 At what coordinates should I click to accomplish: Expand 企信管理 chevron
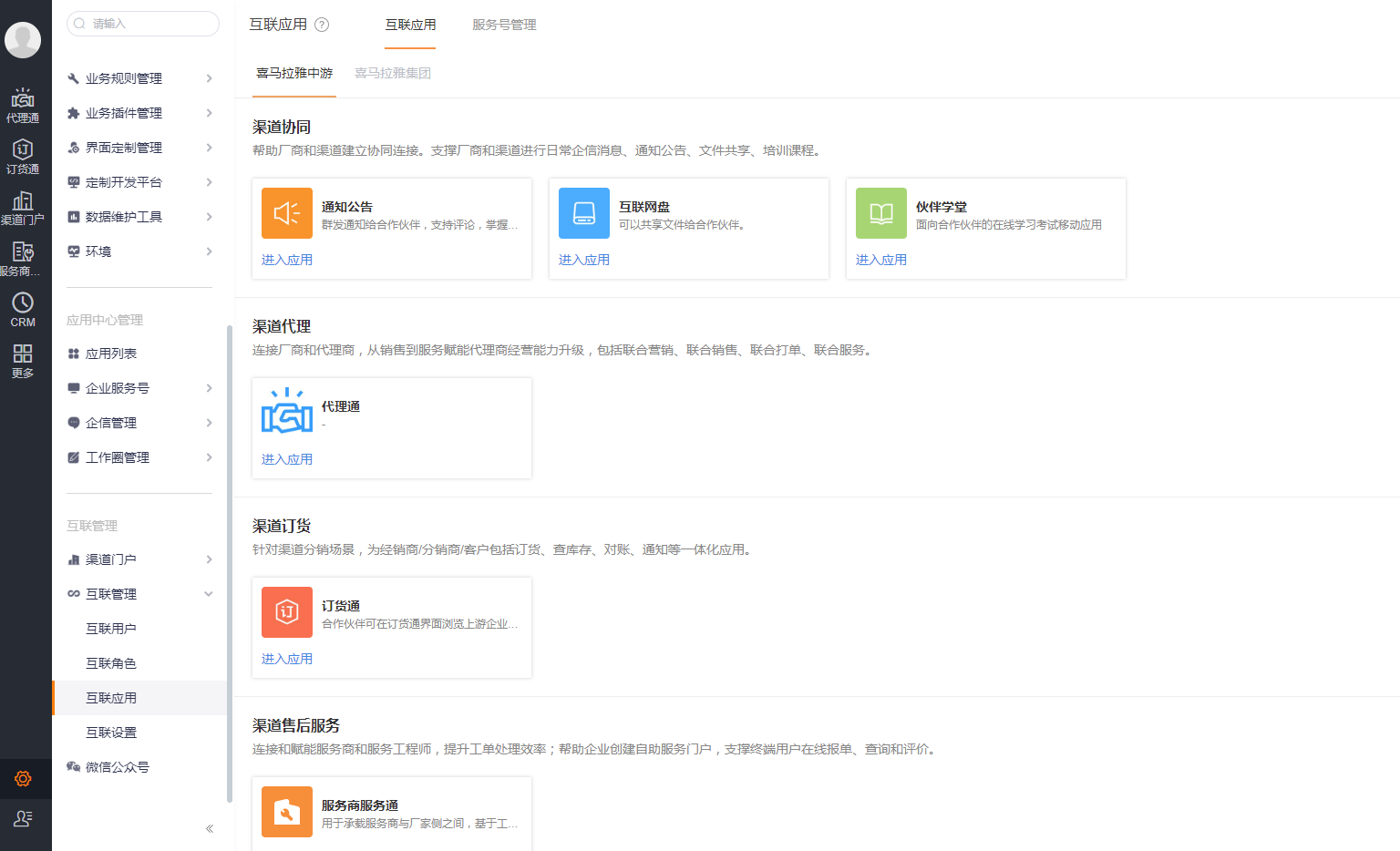(210, 423)
